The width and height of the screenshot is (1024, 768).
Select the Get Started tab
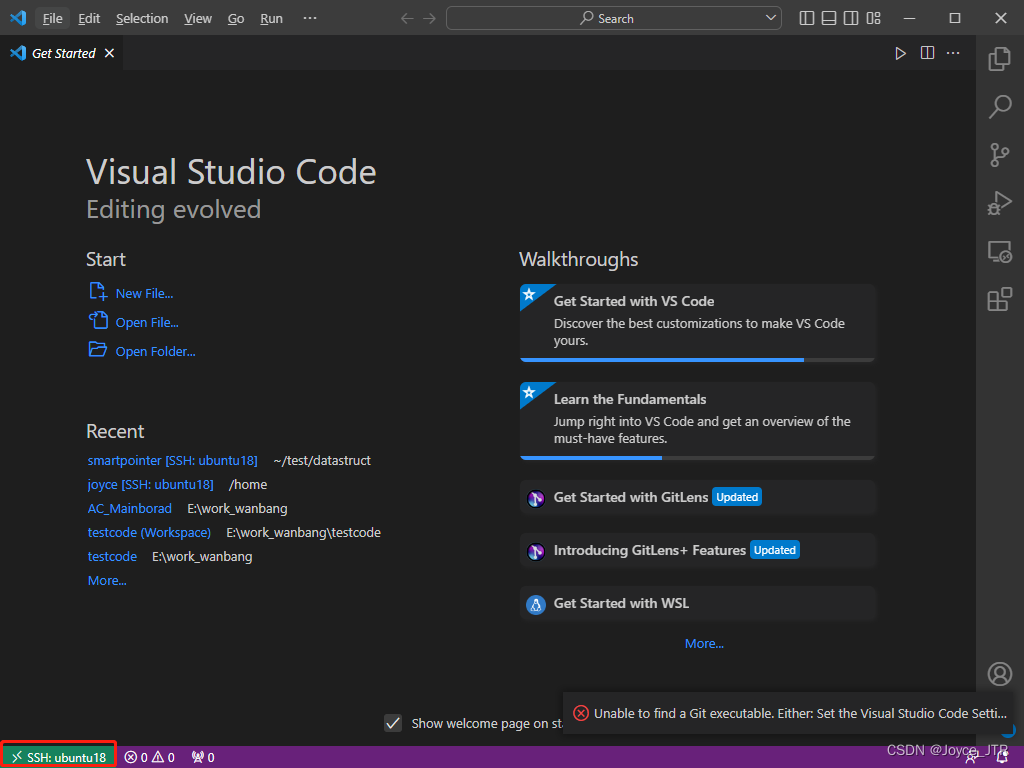62,53
